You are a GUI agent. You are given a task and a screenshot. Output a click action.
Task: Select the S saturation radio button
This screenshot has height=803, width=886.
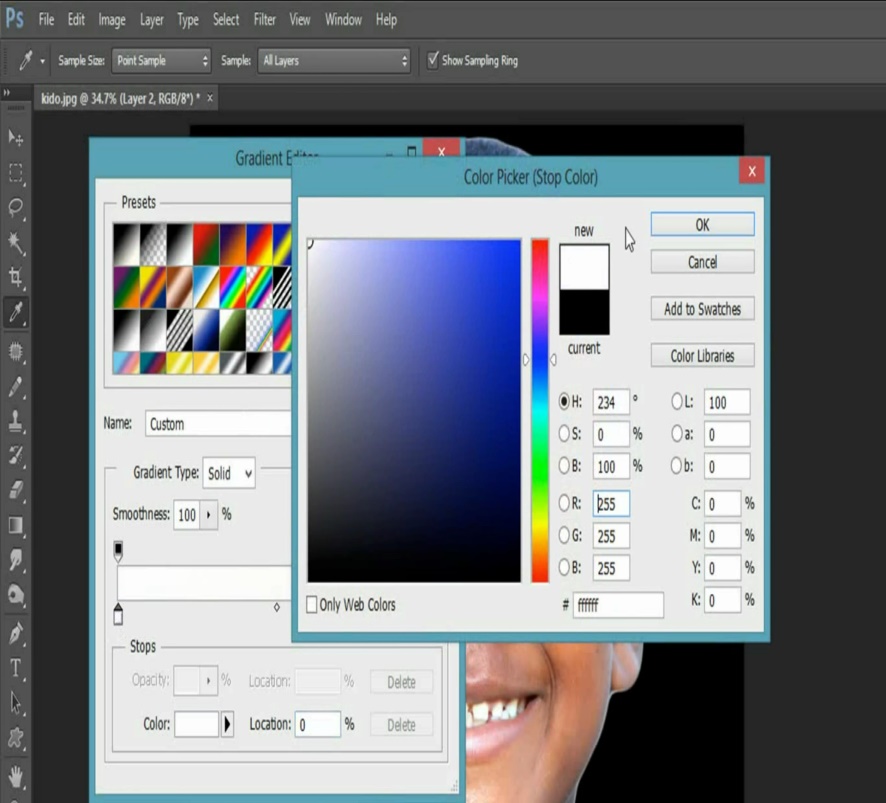[x=564, y=433]
